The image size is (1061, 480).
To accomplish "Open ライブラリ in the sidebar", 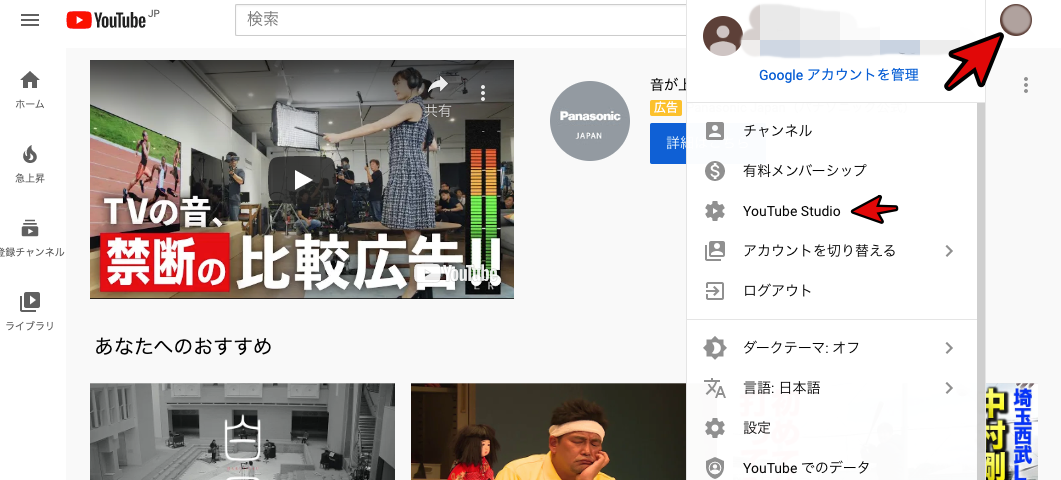I will click(x=30, y=312).
